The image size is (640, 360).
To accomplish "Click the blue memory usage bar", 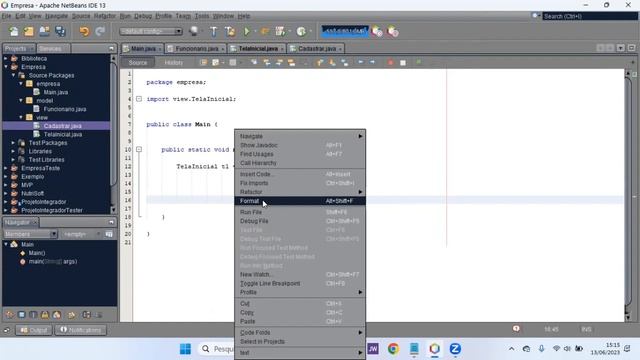I will point(345,31).
